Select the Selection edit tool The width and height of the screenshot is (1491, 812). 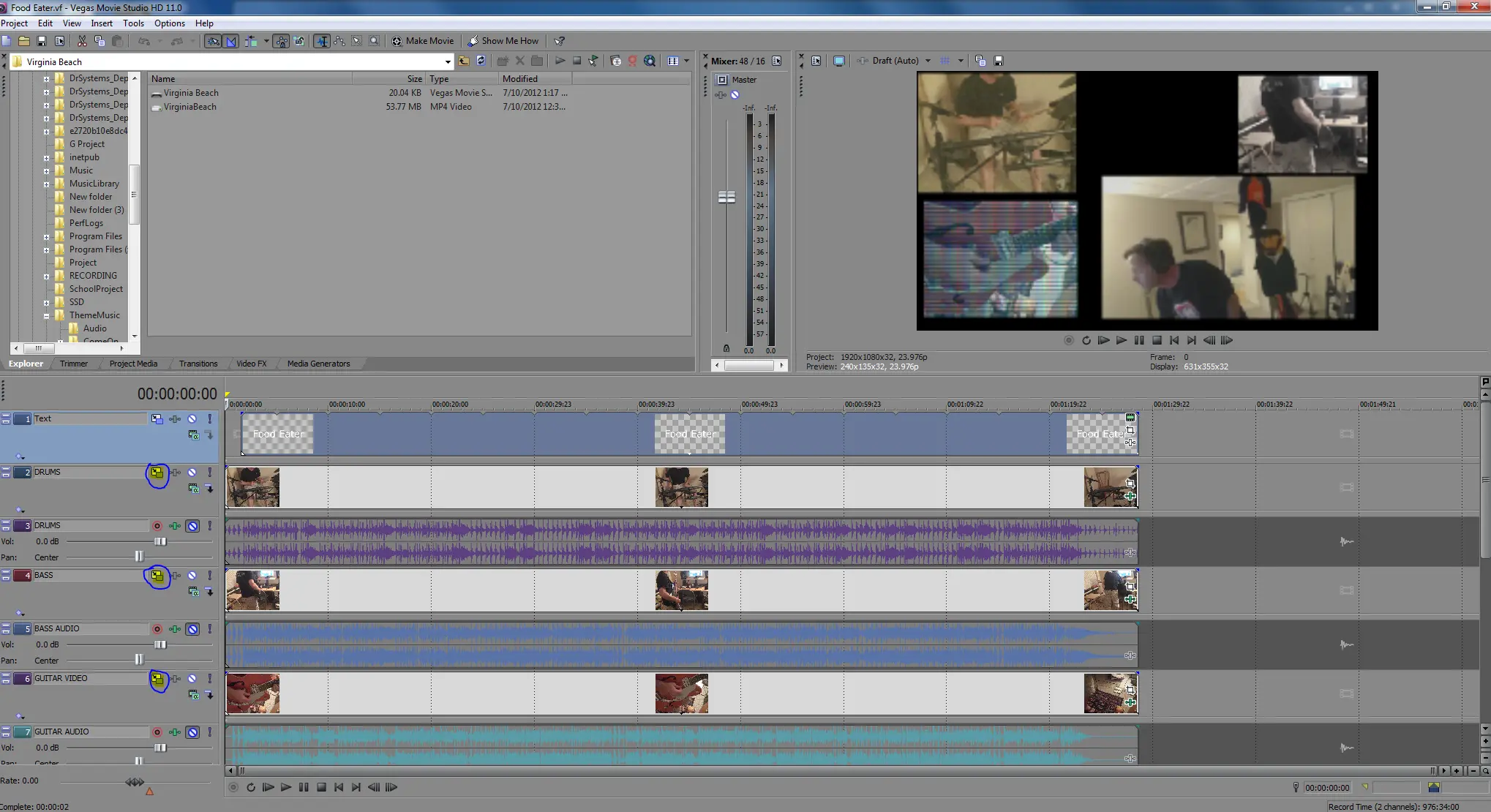[x=357, y=41]
